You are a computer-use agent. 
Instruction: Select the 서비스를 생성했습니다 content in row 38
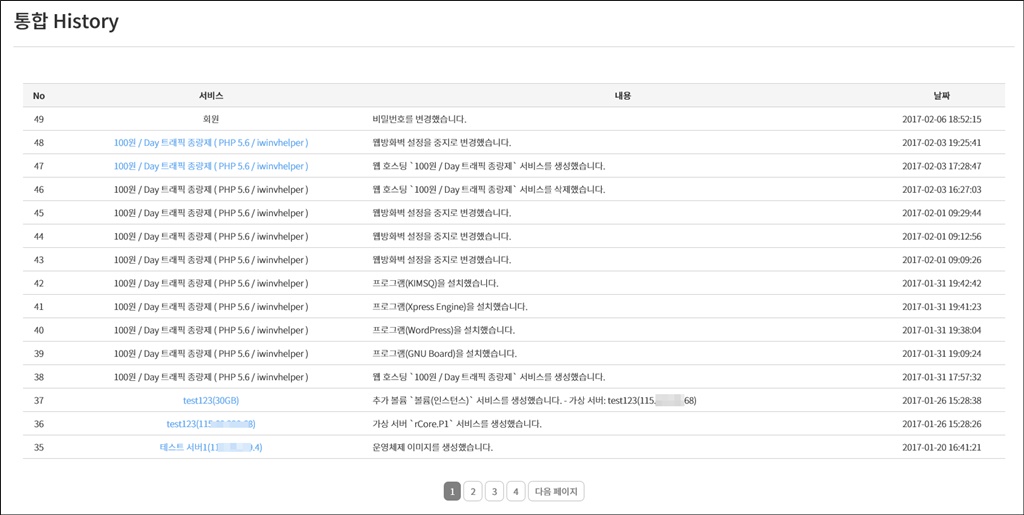click(488, 377)
